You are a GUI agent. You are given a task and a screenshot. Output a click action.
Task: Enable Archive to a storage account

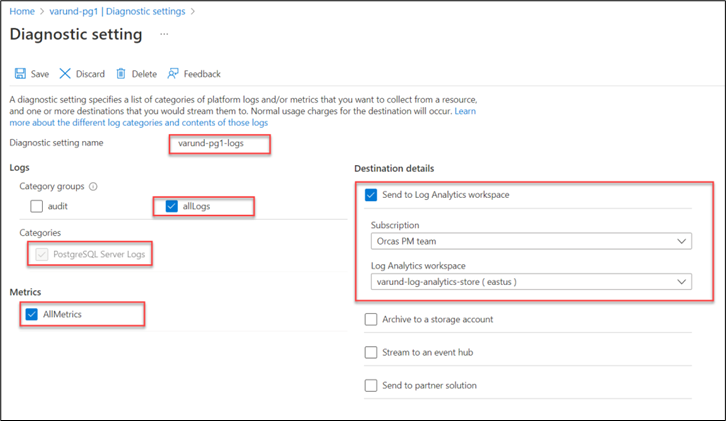(373, 319)
